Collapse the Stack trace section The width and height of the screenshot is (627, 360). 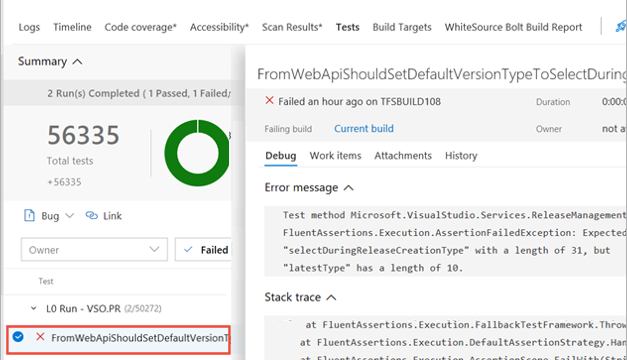click(x=331, y=298)
